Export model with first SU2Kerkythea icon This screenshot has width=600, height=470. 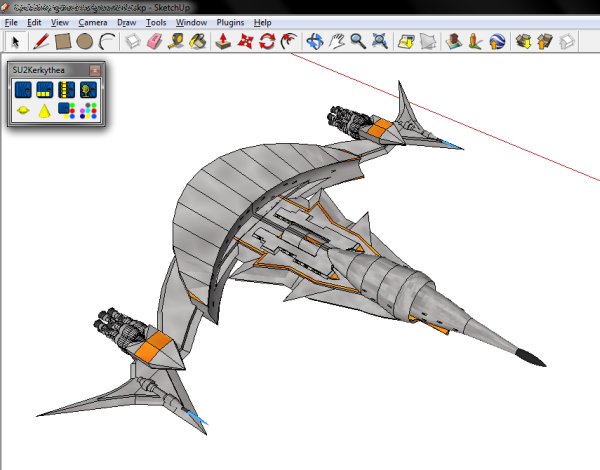tap(23, 90)
